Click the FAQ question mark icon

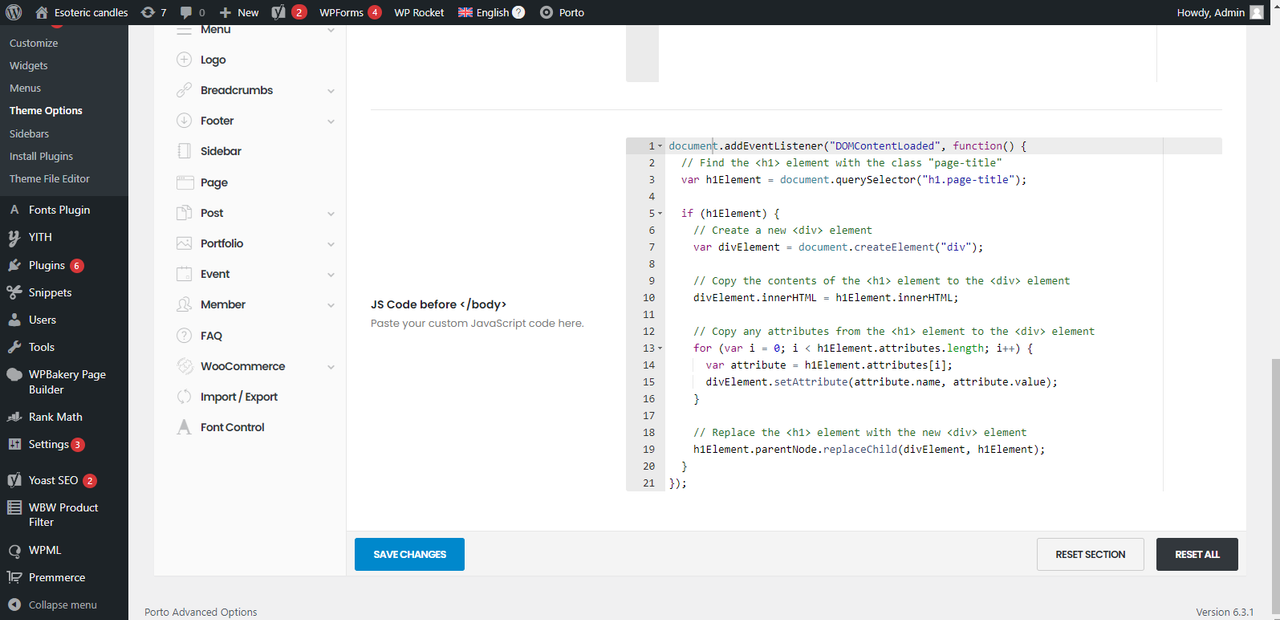click(184, 336)
